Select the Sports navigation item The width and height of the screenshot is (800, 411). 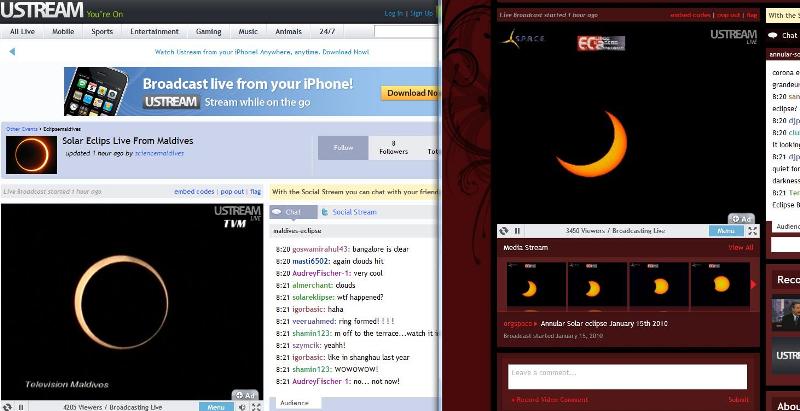tap(102, 32)
